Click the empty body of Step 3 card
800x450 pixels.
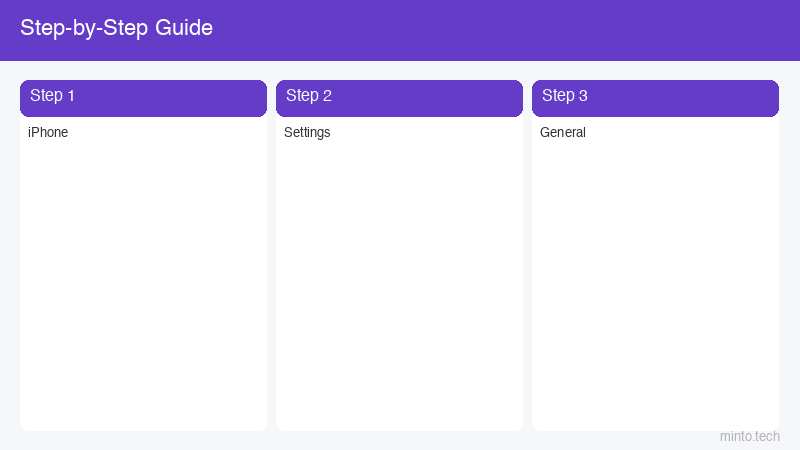pos(656,286)
